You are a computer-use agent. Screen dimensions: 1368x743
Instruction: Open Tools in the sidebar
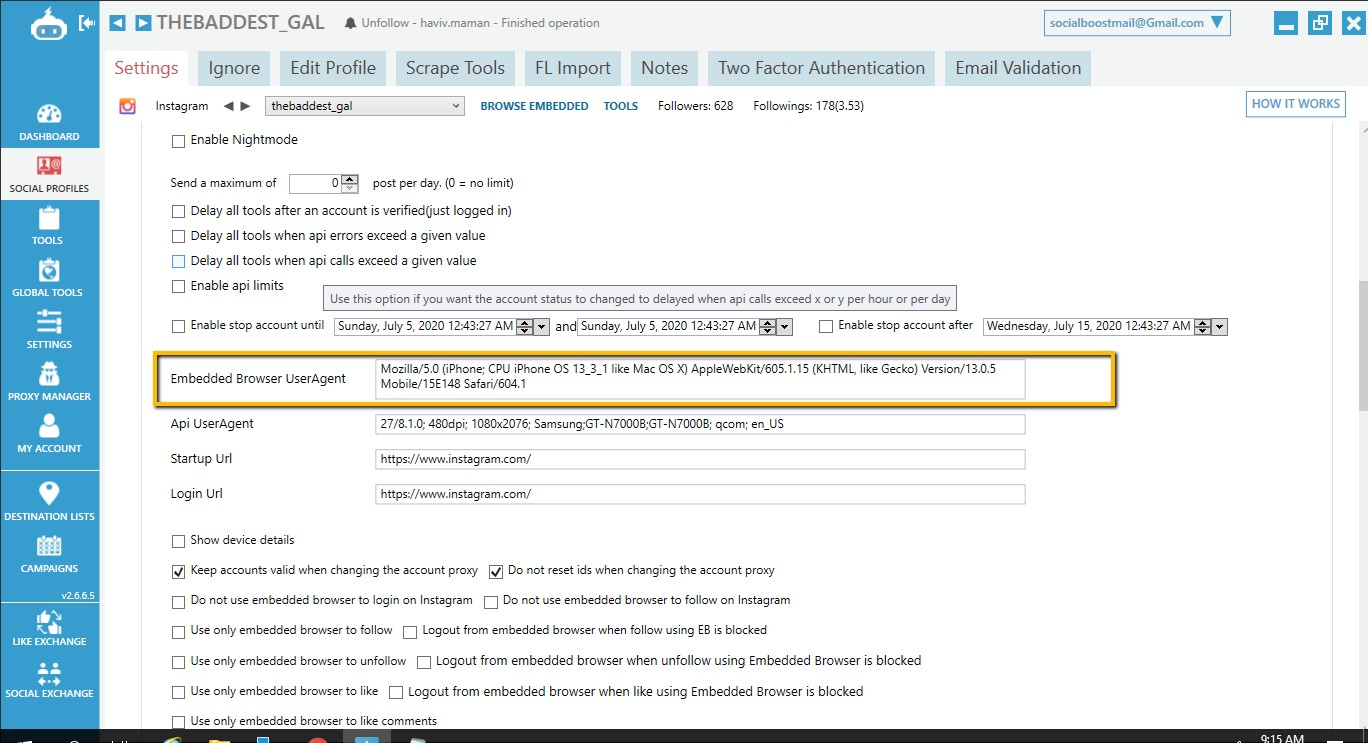(x=49, y=227)
